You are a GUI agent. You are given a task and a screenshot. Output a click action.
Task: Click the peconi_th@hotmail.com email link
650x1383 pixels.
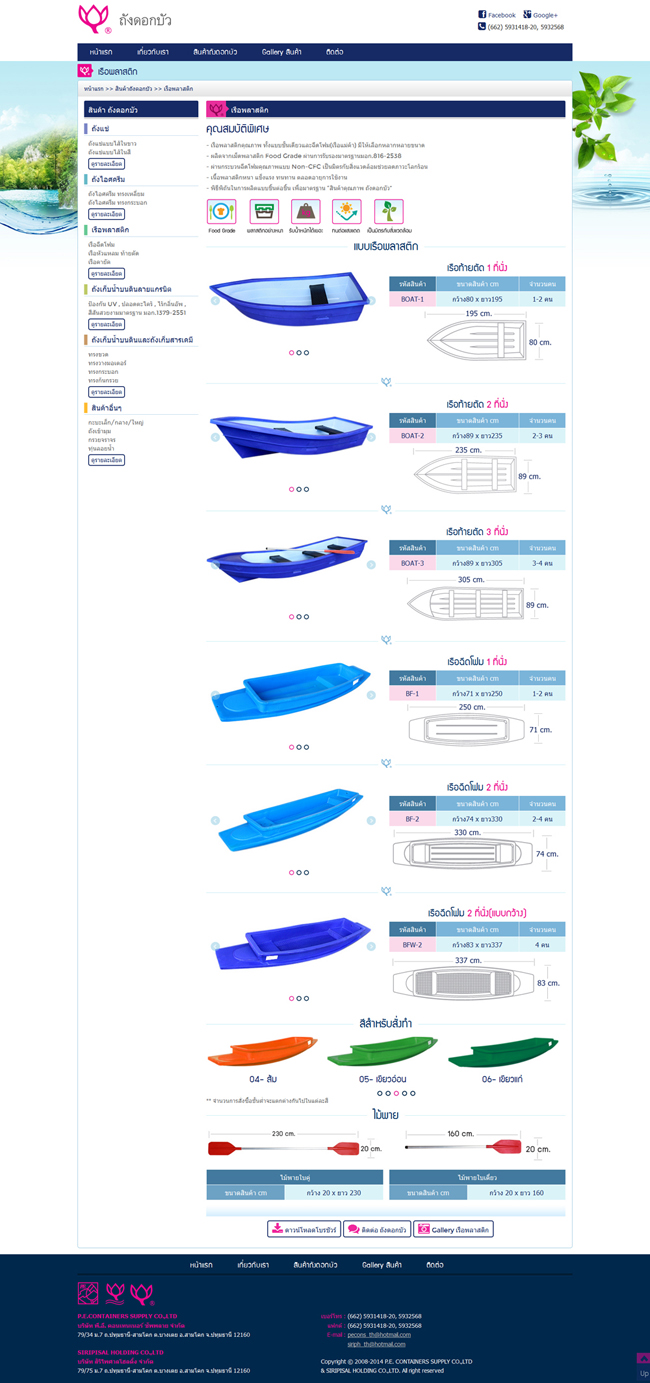point(378,1334)
